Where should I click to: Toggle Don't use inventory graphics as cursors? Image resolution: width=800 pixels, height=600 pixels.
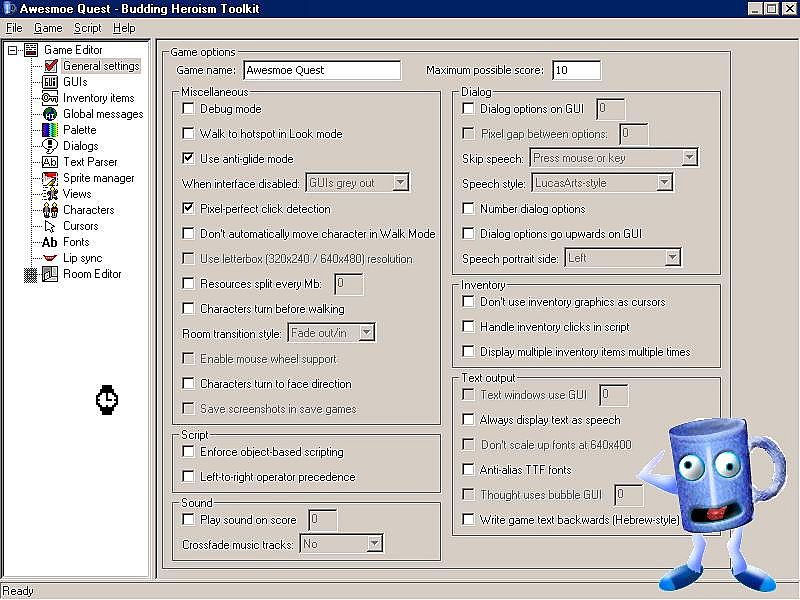point(468,302)
